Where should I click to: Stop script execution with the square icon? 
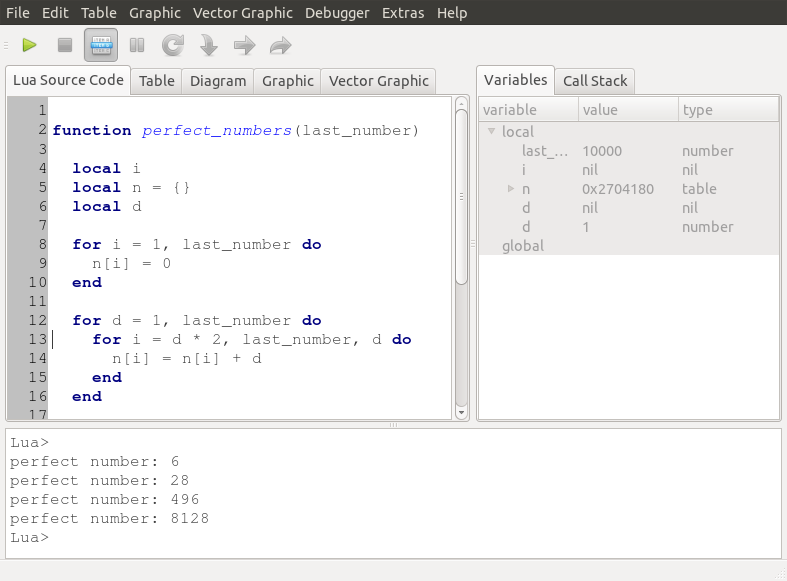[65, 45]
